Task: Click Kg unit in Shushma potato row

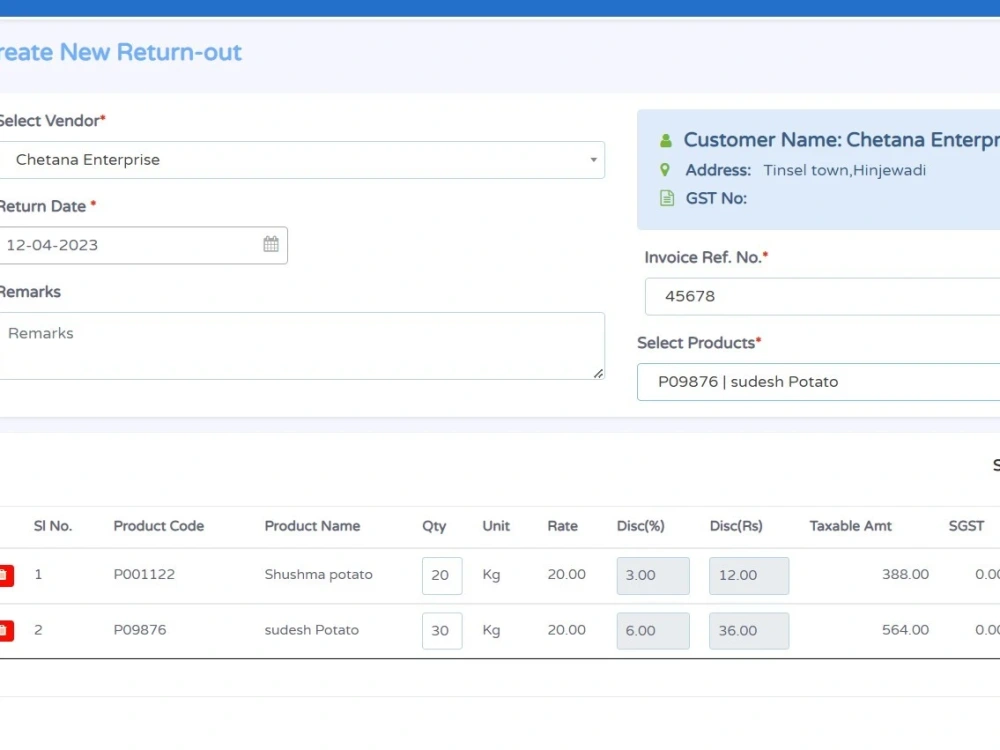Action: coord(491,575)
